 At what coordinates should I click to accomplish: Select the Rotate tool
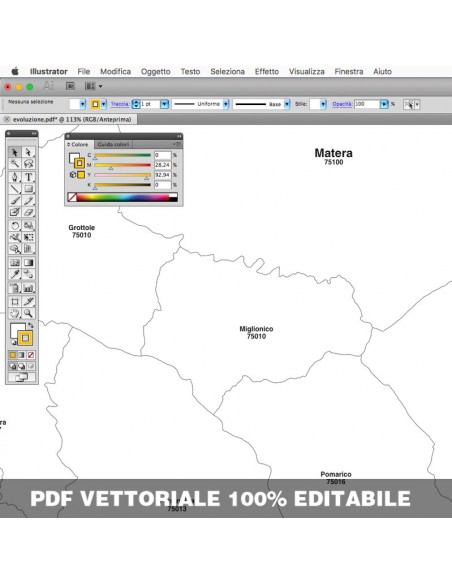click(15, 225)
